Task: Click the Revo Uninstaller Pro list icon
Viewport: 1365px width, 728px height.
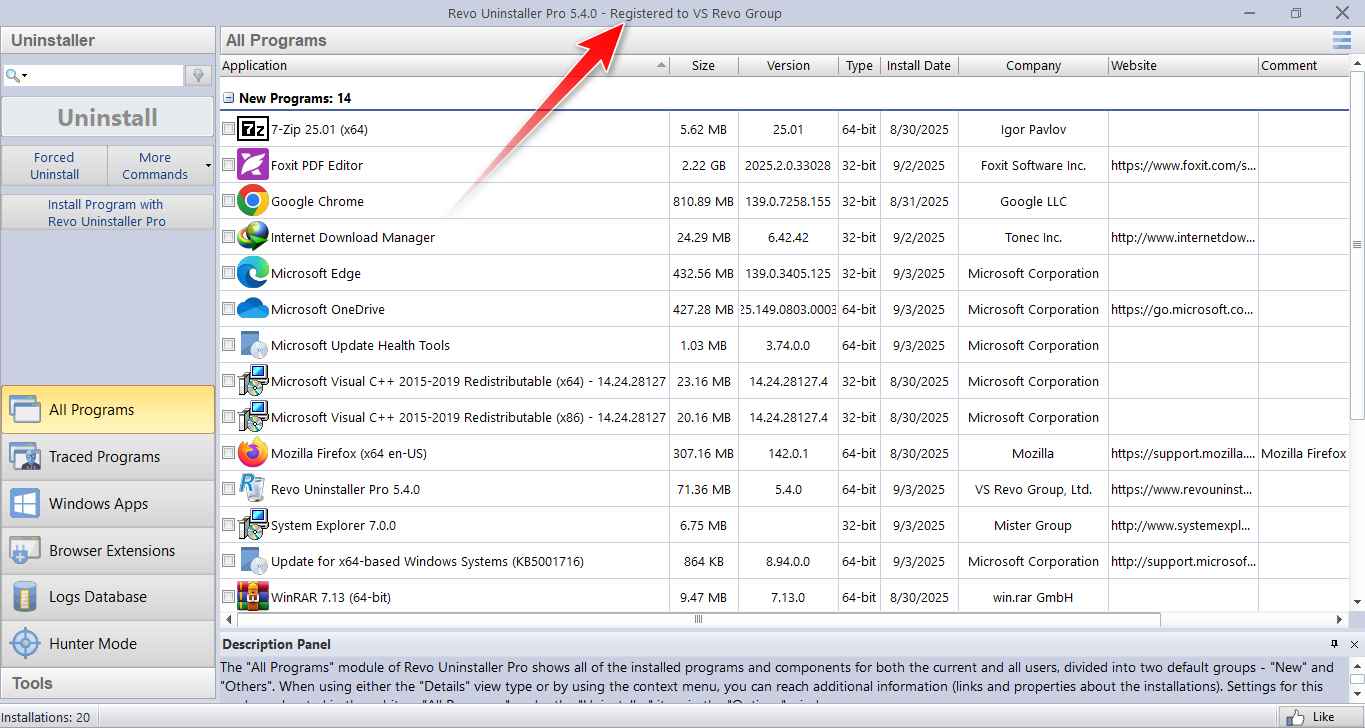Action: 253,489
